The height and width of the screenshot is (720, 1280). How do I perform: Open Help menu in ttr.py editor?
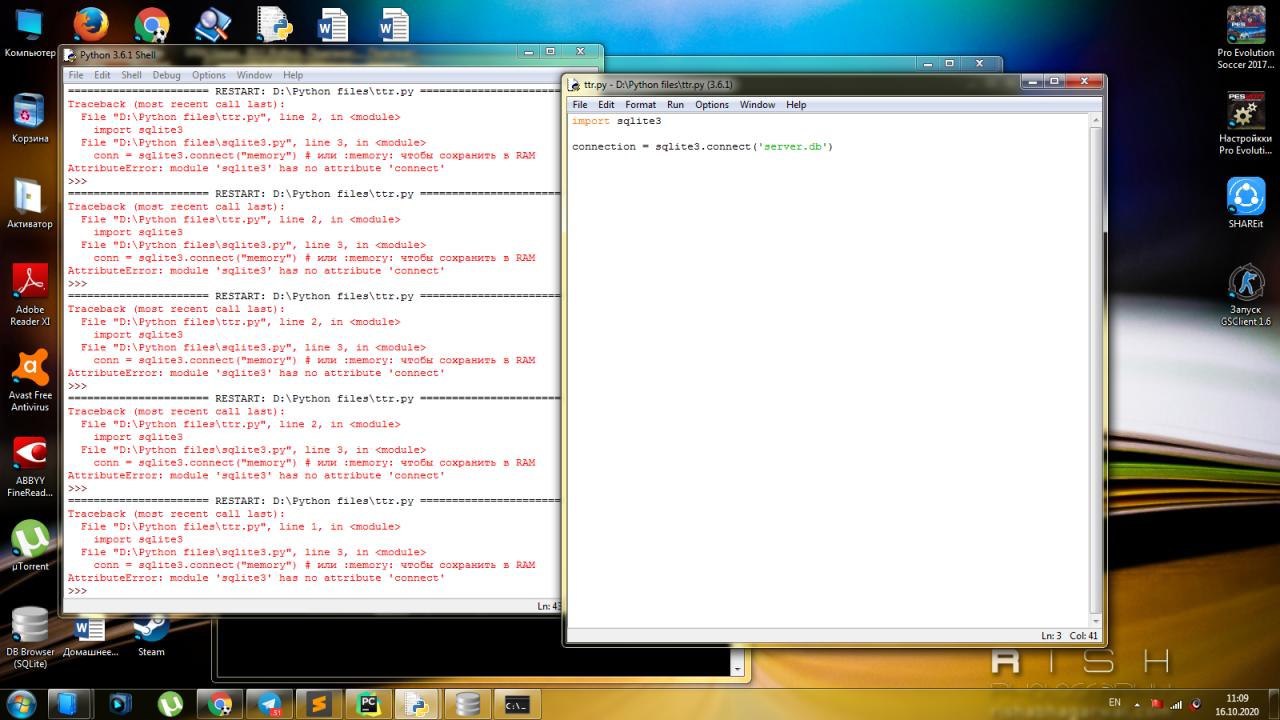796,104
